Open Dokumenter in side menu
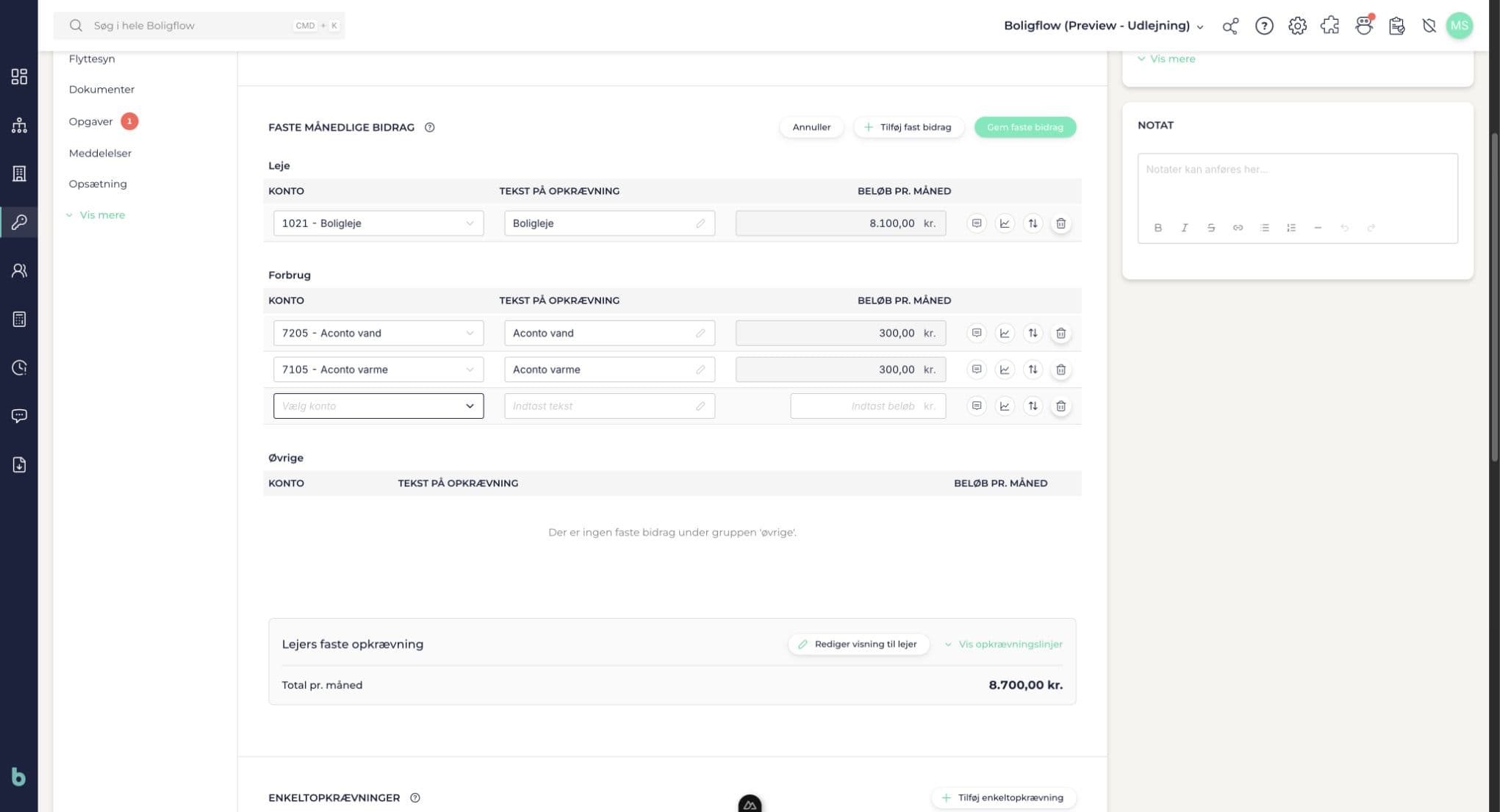1500x812 pixels. pos(101,90)
